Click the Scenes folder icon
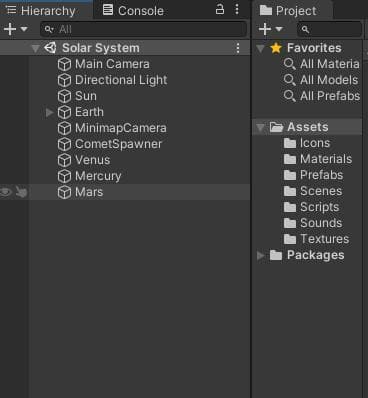The image size is (368, 398). point(290,191)
